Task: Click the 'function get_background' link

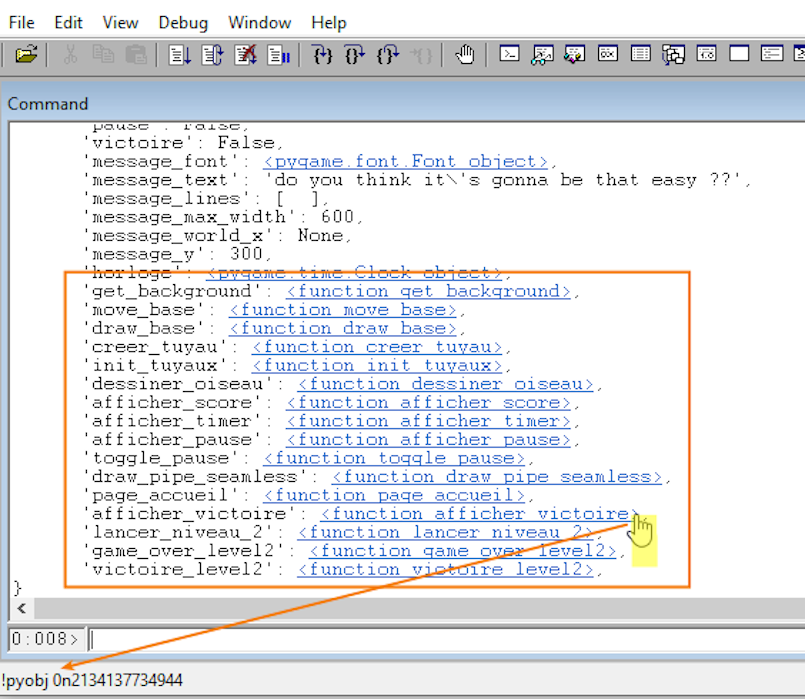Action: pyautogui.click(x=428, y=291)
